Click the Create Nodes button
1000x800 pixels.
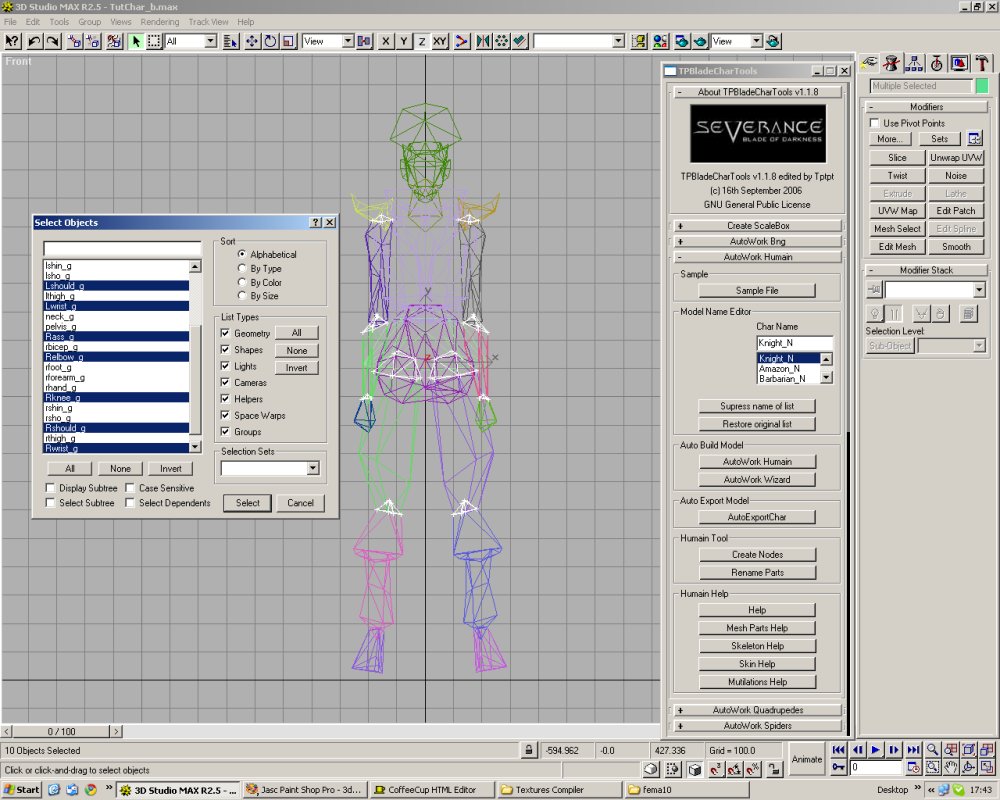pyautogui.click(x=757, y=554)
